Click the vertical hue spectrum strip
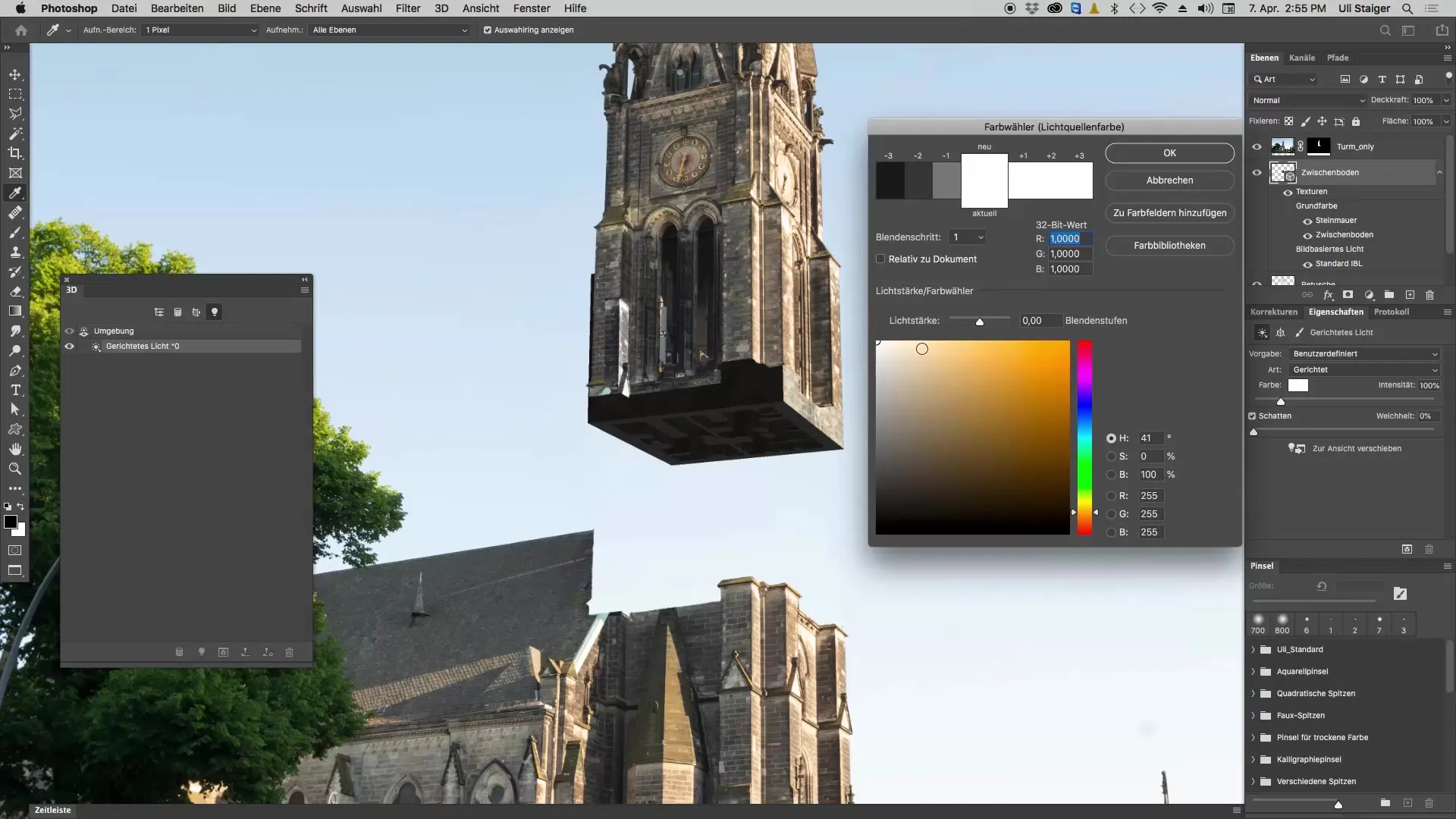This screenshot has height=819, width=1456. (x=1085, y=438)
